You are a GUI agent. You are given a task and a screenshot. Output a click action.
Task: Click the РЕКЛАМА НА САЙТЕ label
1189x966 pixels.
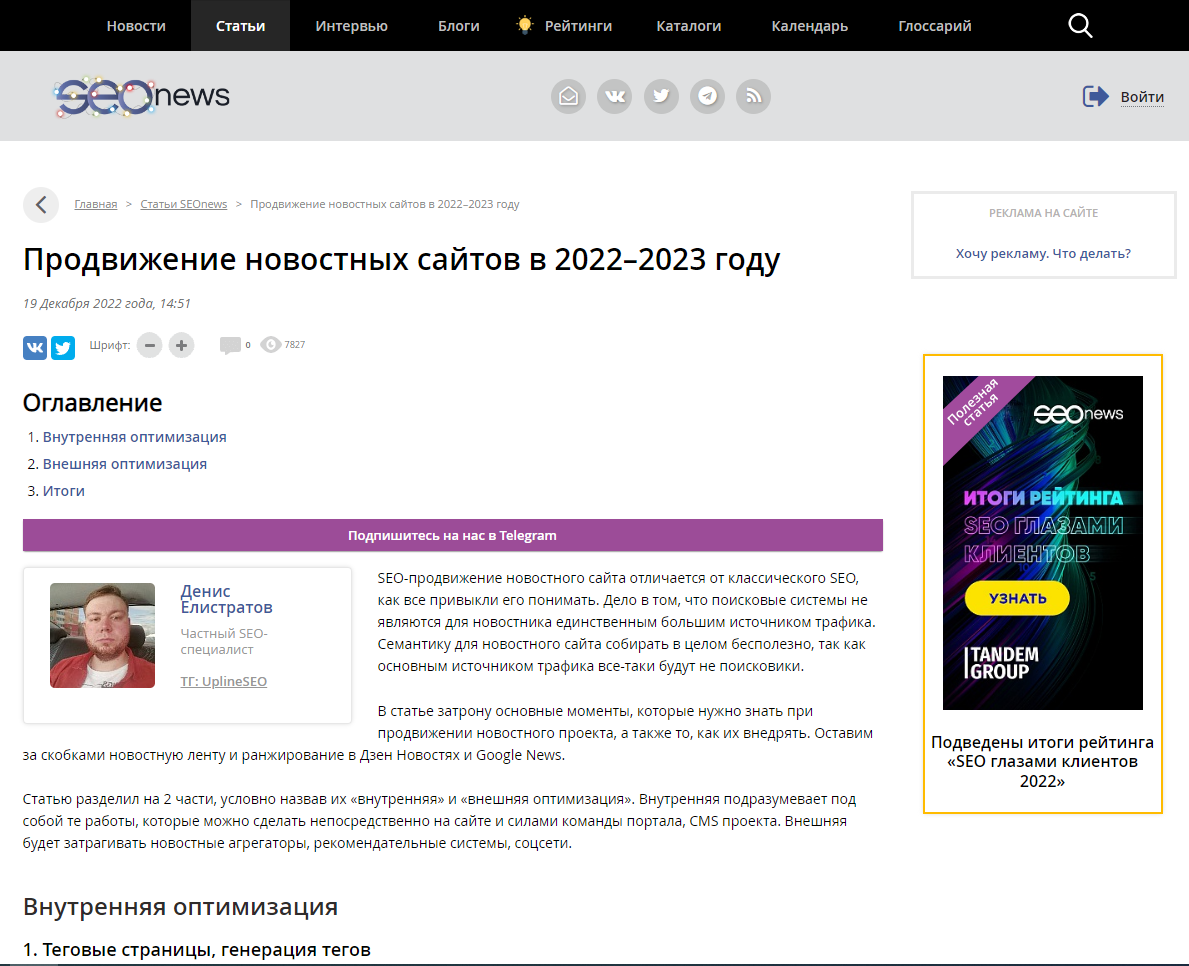click(x=1043, y=213)
